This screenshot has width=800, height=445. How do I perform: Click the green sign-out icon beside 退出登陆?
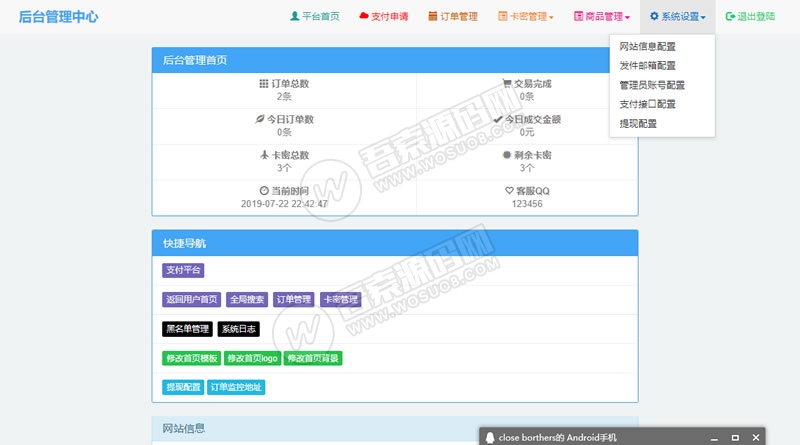(730, 17)
